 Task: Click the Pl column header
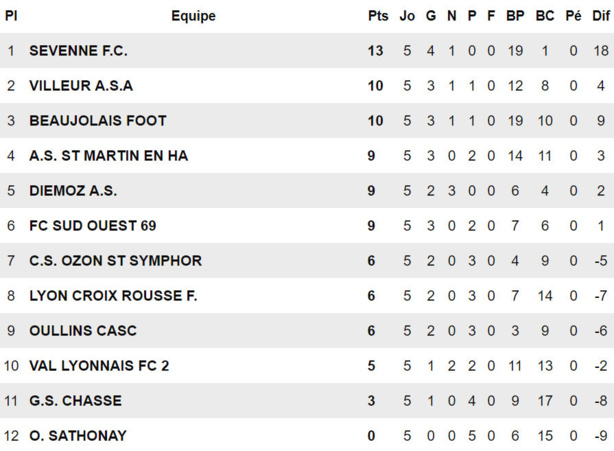tap(11, 16)
